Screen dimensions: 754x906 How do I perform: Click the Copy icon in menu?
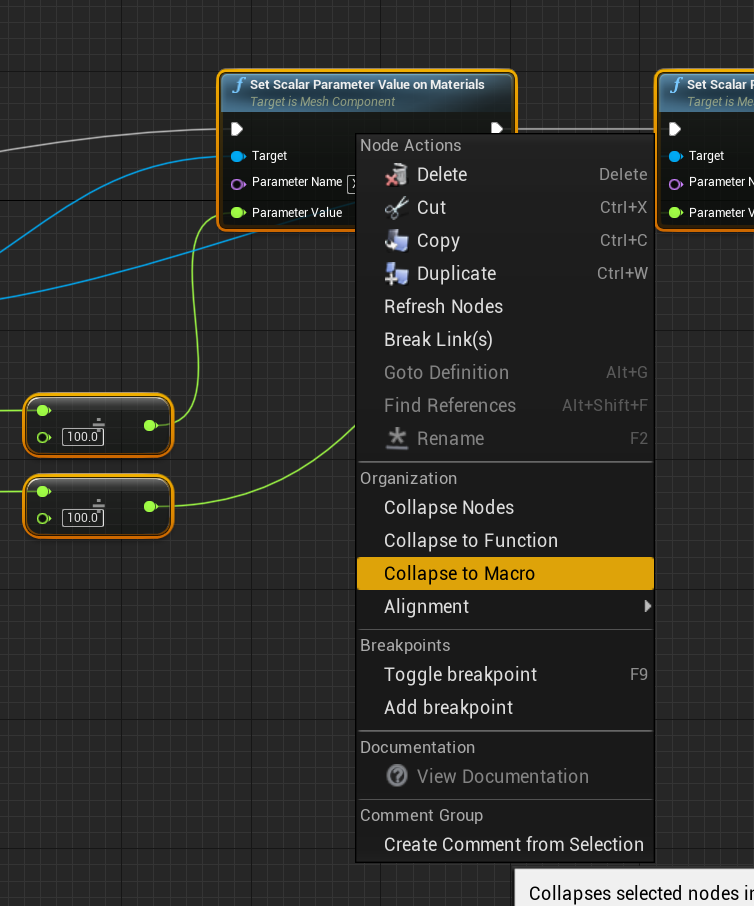click(396, 240)
